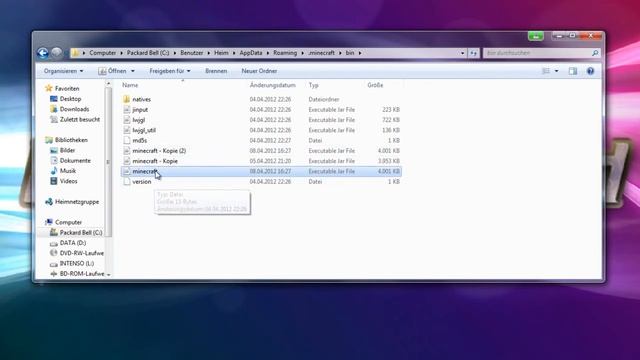Open the Freigeben für menu
Image resolution: width=640 pixels, height=360 pixels.
169,71
